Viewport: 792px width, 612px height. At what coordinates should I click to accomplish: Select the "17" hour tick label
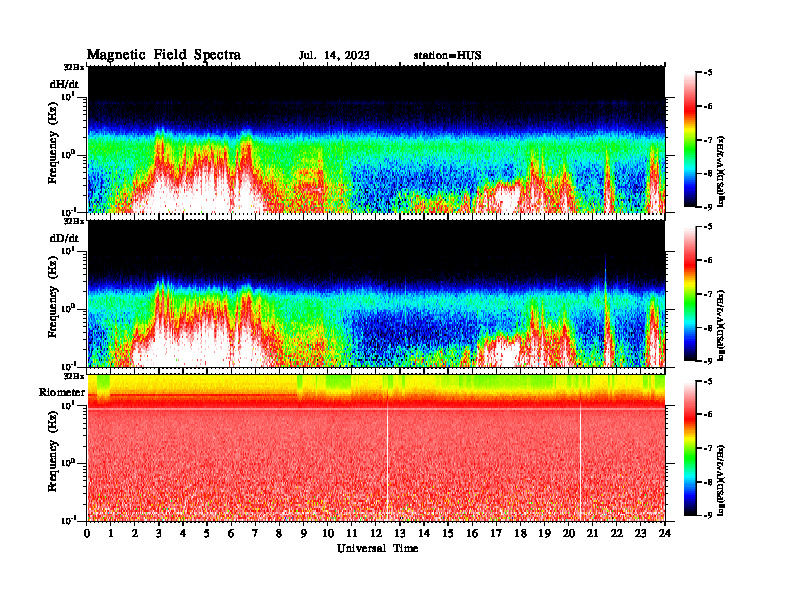click(x=496, y=533)
